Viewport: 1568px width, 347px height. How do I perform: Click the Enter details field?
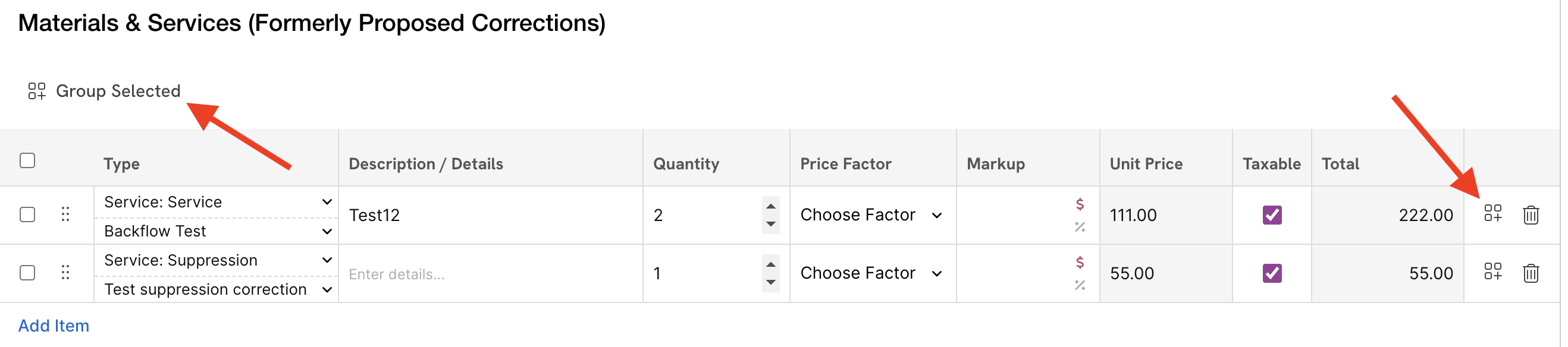[x=490, y=275]
